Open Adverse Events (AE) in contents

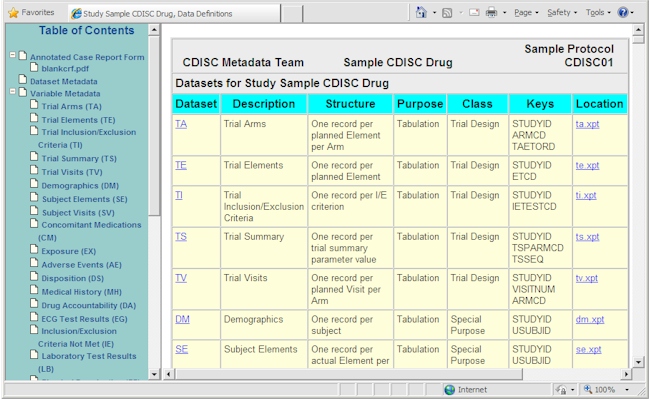[81, 265]
